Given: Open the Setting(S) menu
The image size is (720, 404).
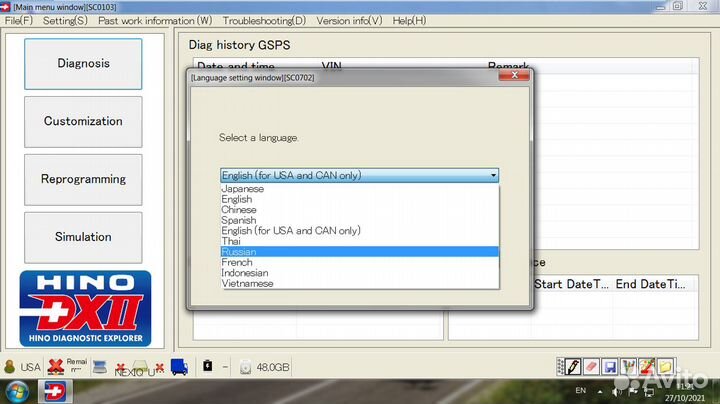Looking at the screenshot, I should point(65,20).
